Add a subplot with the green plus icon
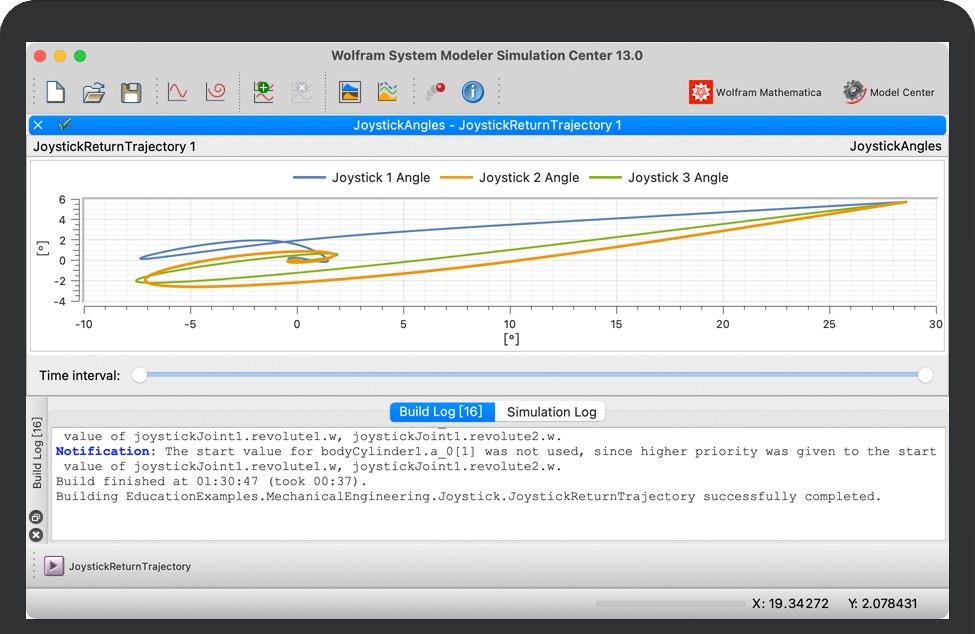975x634 pixels. tap(263, 92)
